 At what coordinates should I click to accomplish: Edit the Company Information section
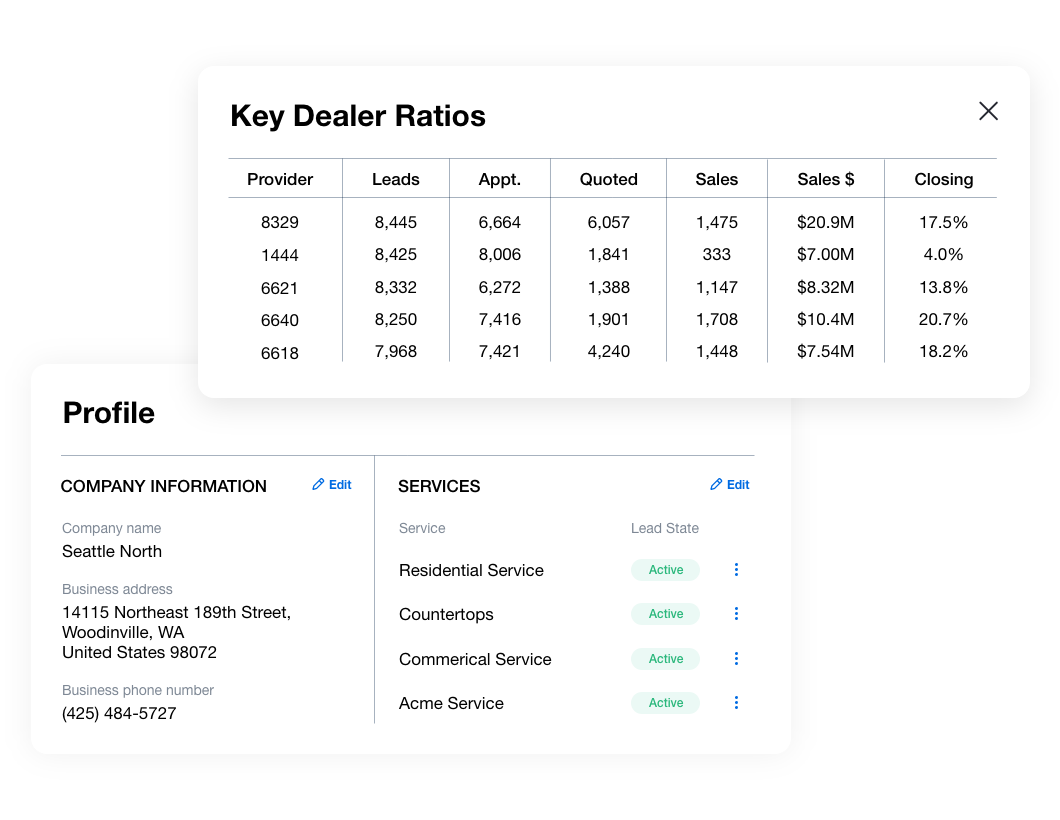point(332,485)
